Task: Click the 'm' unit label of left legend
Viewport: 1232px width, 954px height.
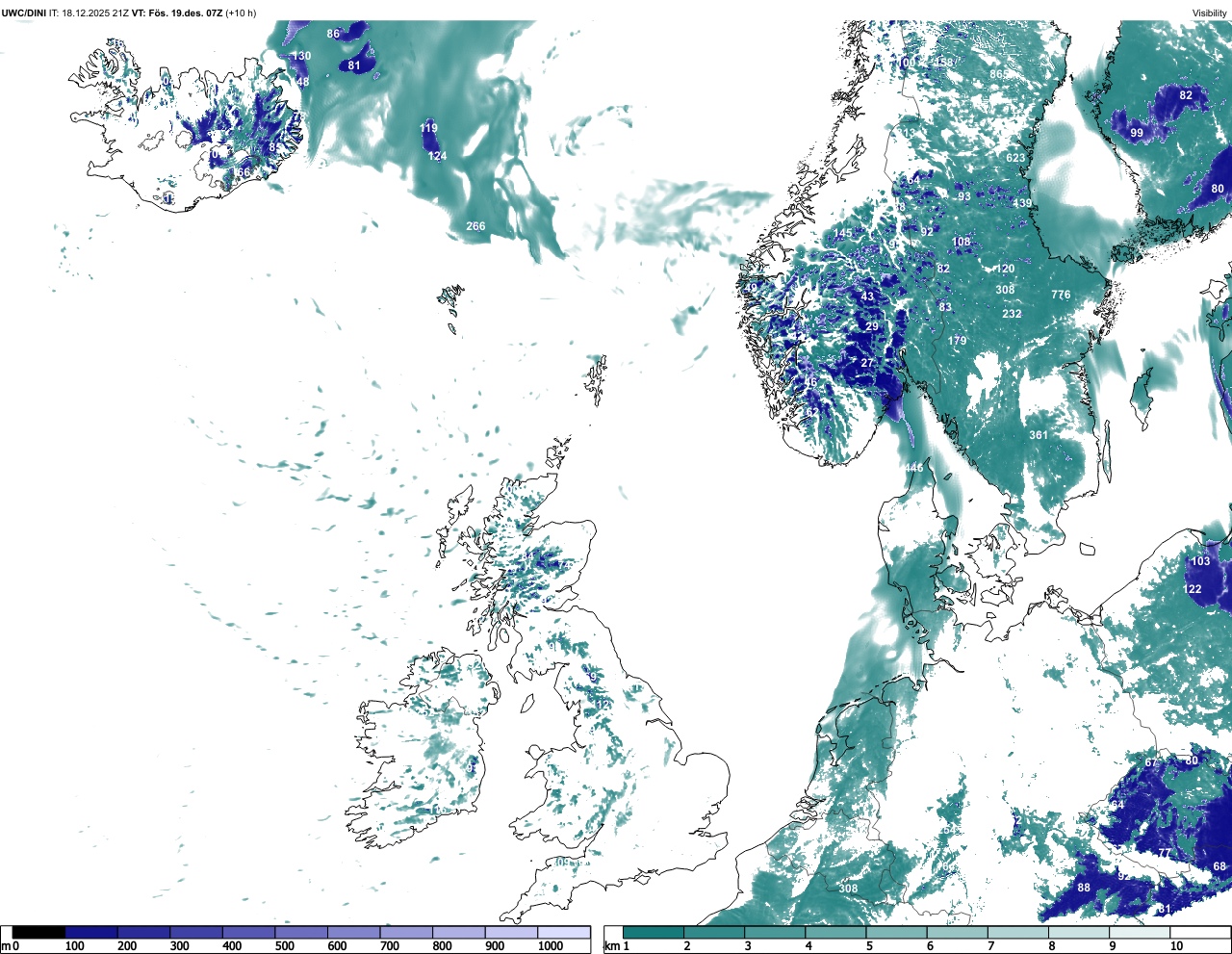Action: point(5,946)
